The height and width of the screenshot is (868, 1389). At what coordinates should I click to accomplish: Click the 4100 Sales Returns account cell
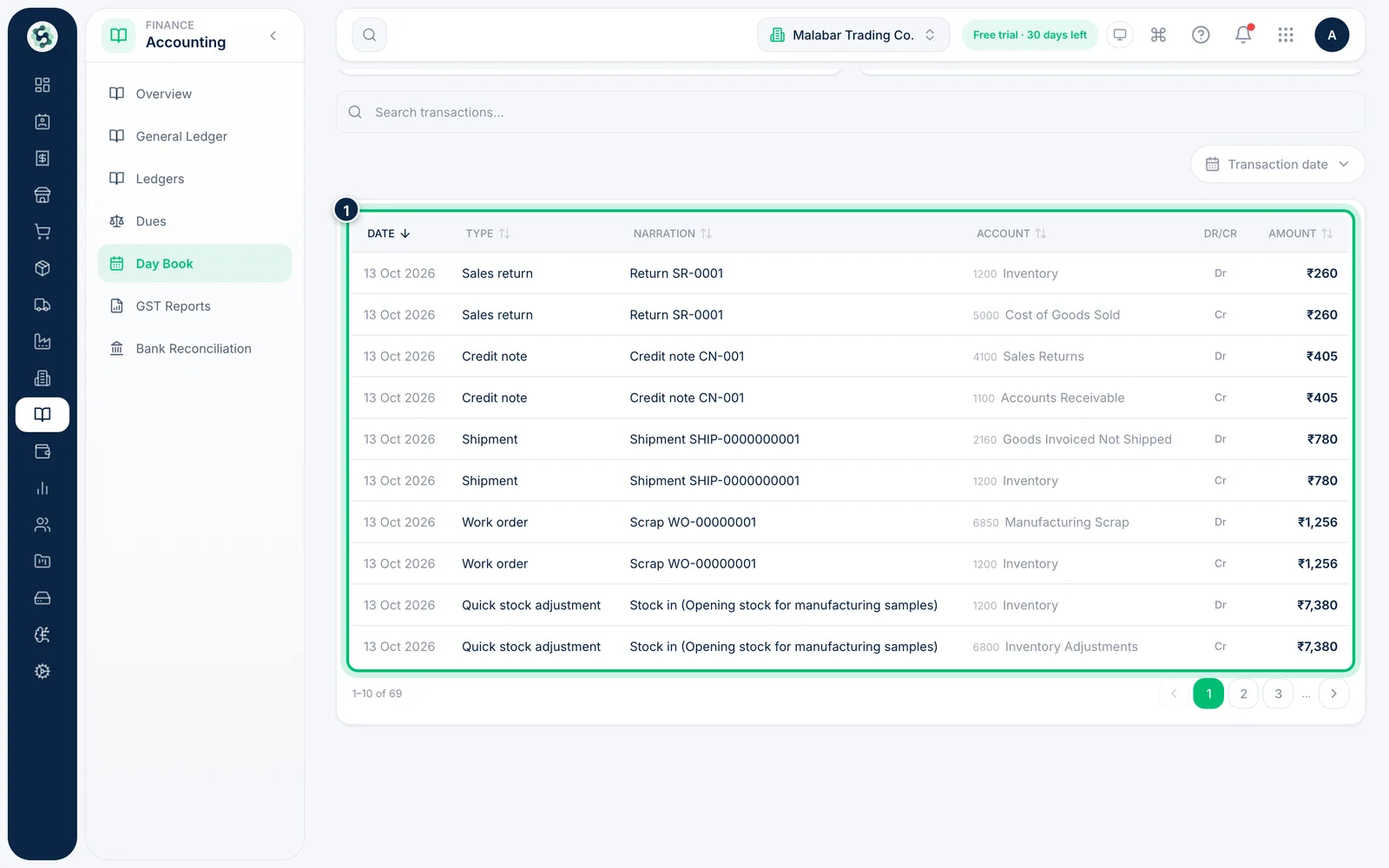coord(1028,356)
